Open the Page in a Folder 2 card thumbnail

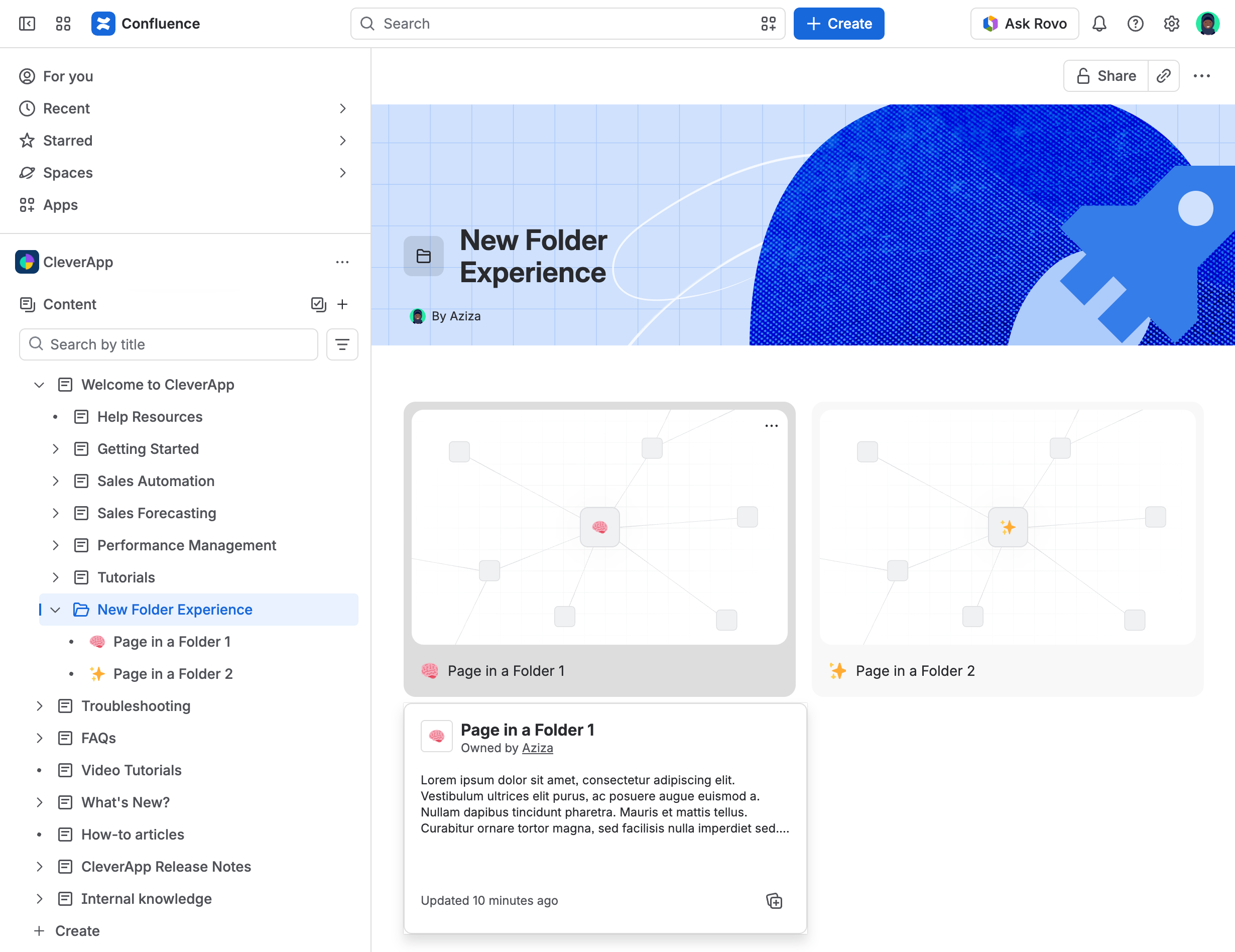click(x=1007, y=527)
